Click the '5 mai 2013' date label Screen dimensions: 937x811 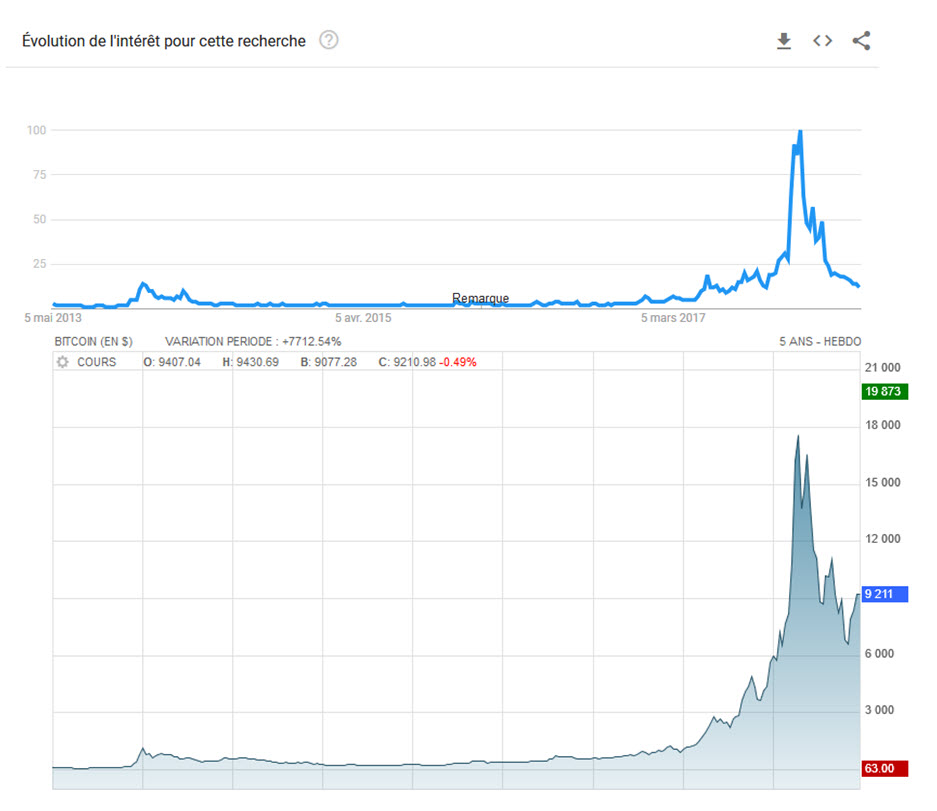(x=53, y=317)
